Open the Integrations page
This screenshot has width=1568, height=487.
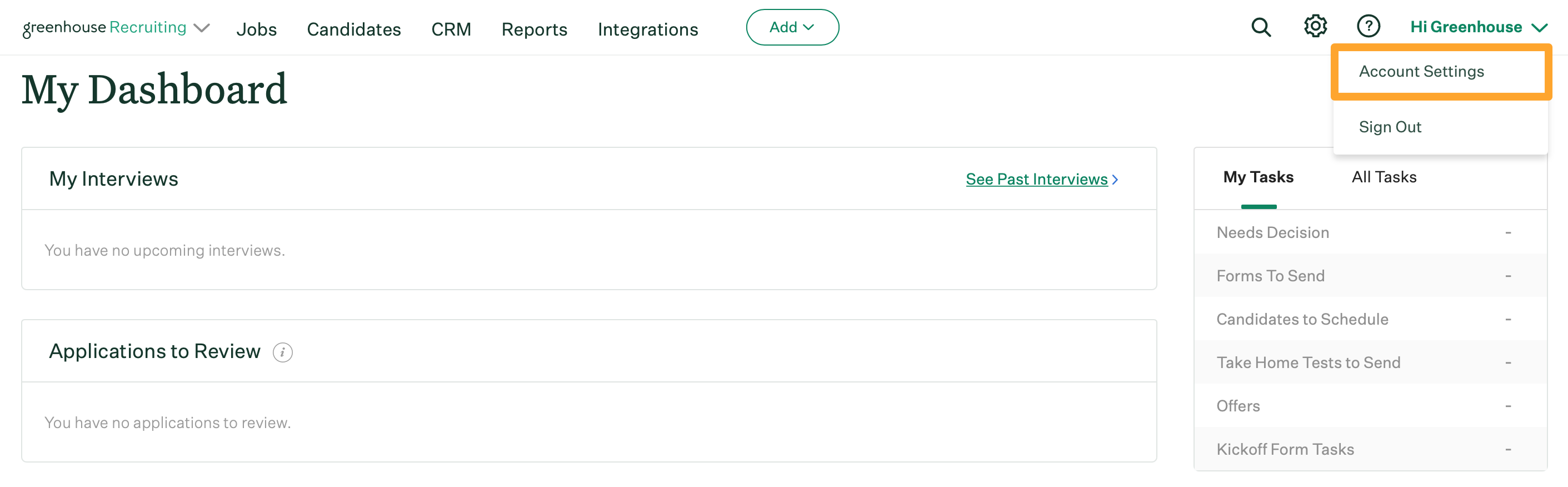(x=648, y=29)
